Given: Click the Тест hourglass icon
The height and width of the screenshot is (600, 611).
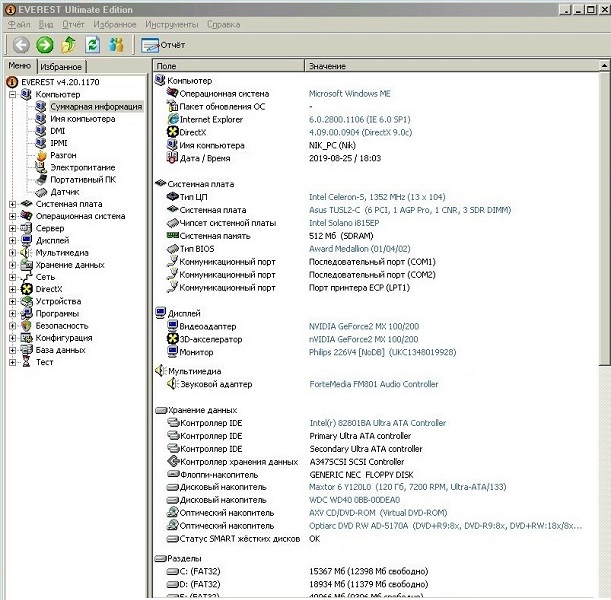Looking at the screenshot, I should click(x=26, y=362).
